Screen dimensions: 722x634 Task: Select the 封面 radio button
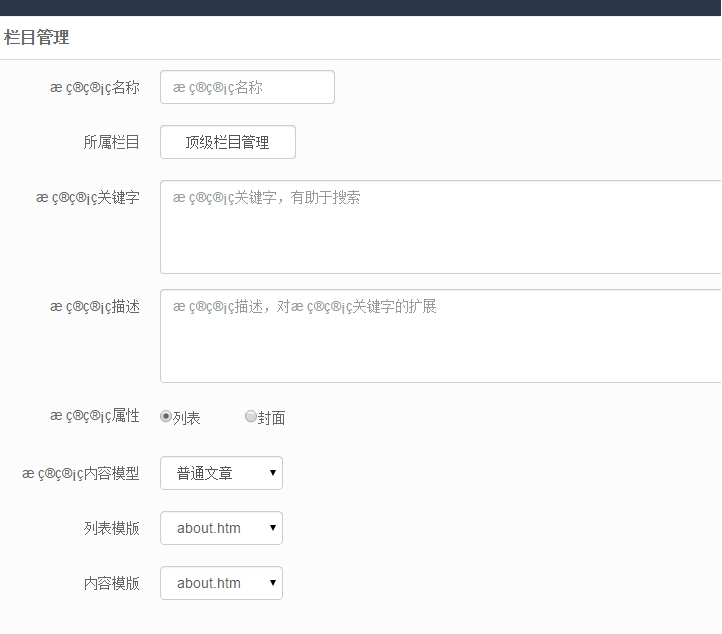(251, 417)
